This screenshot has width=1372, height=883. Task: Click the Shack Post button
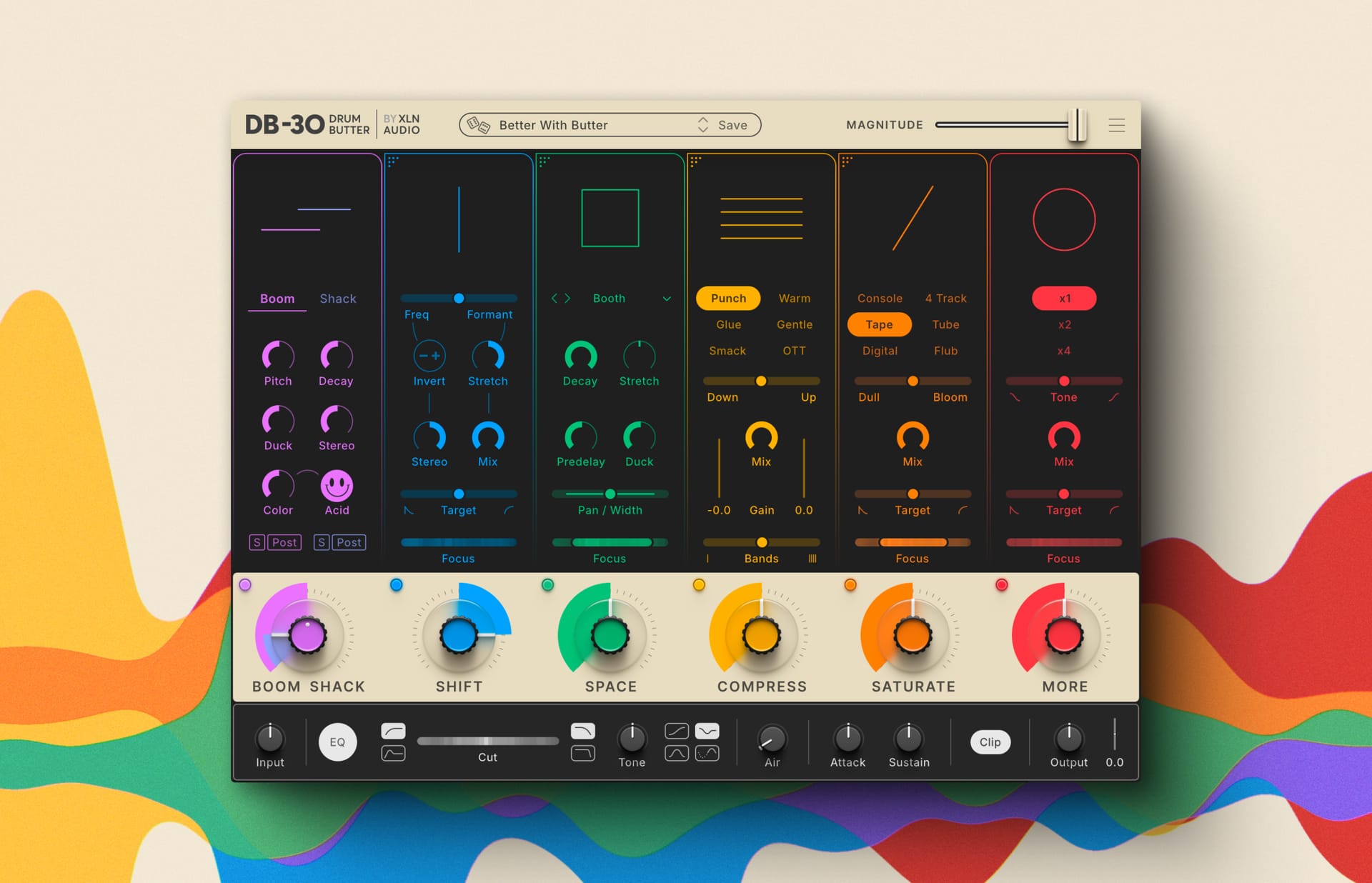(349, 542)
